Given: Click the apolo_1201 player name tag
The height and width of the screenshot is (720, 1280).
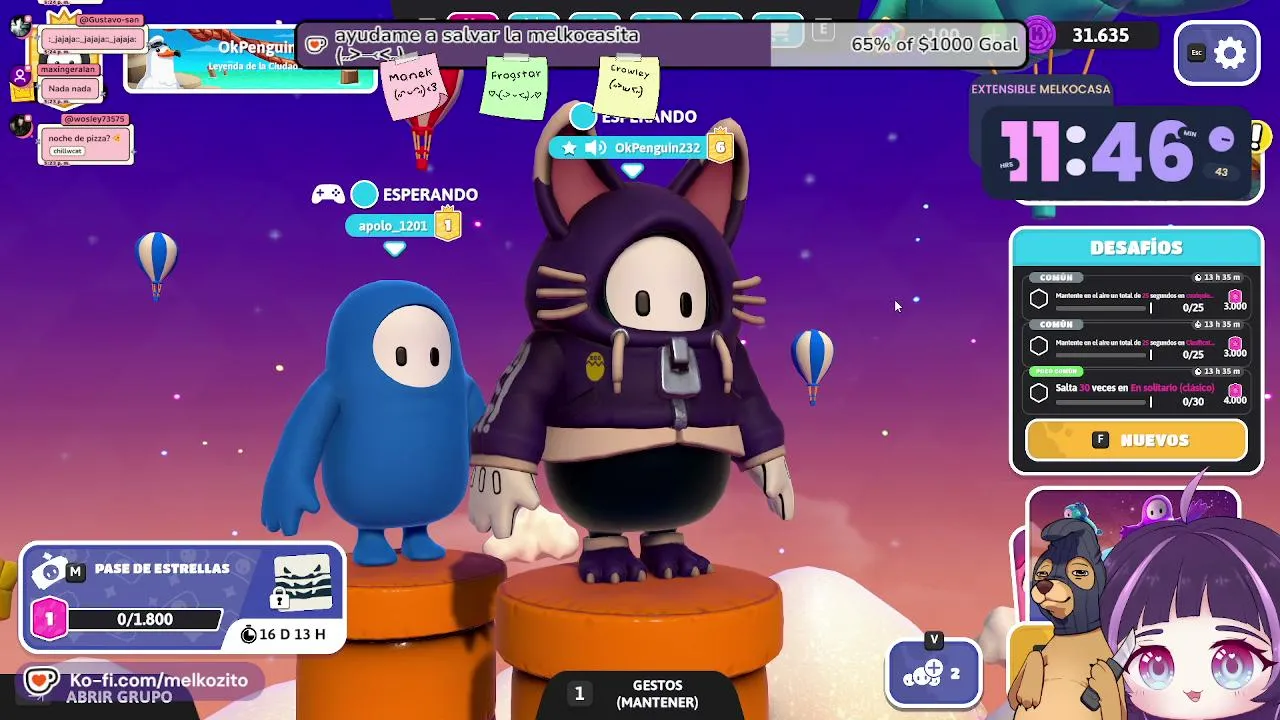Looking at the screenshot, I should click(x=393, y=226).
